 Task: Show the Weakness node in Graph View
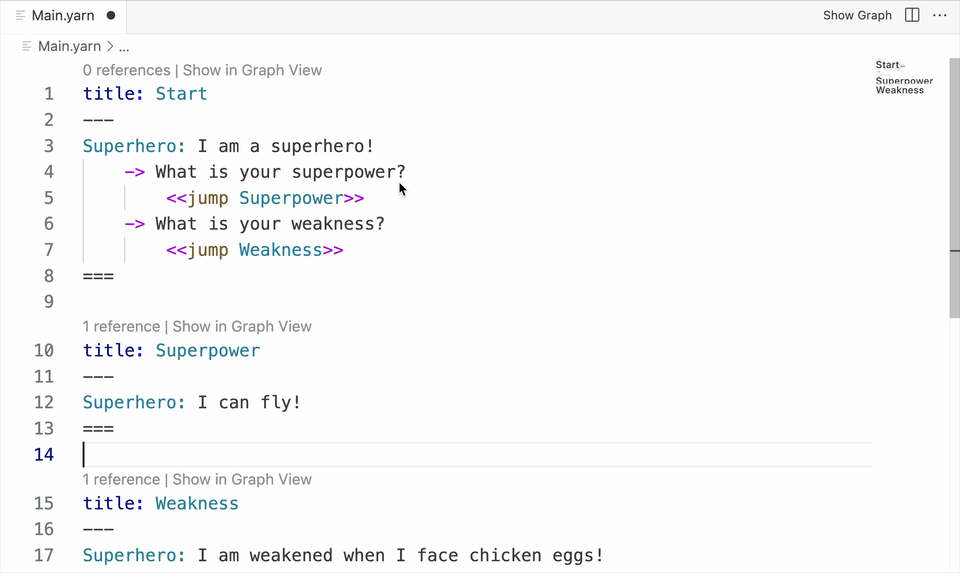(242, 479)
